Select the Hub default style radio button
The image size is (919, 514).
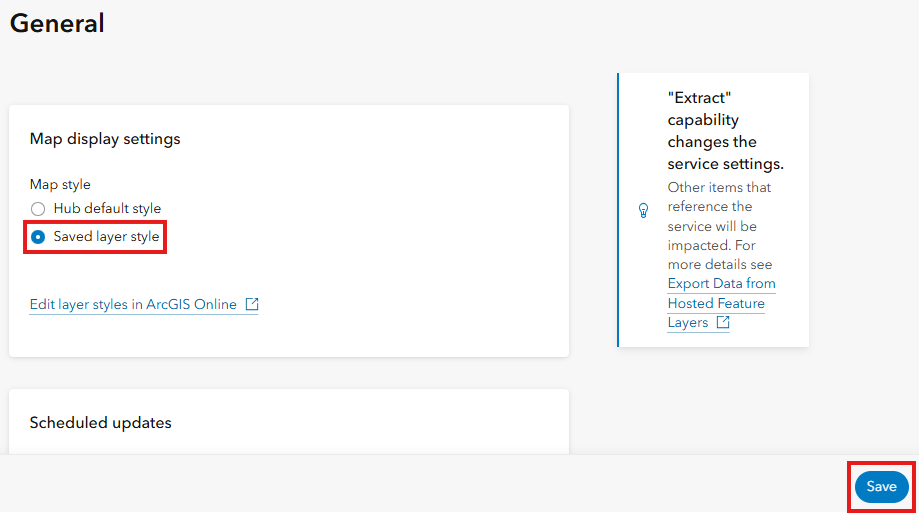38,209
